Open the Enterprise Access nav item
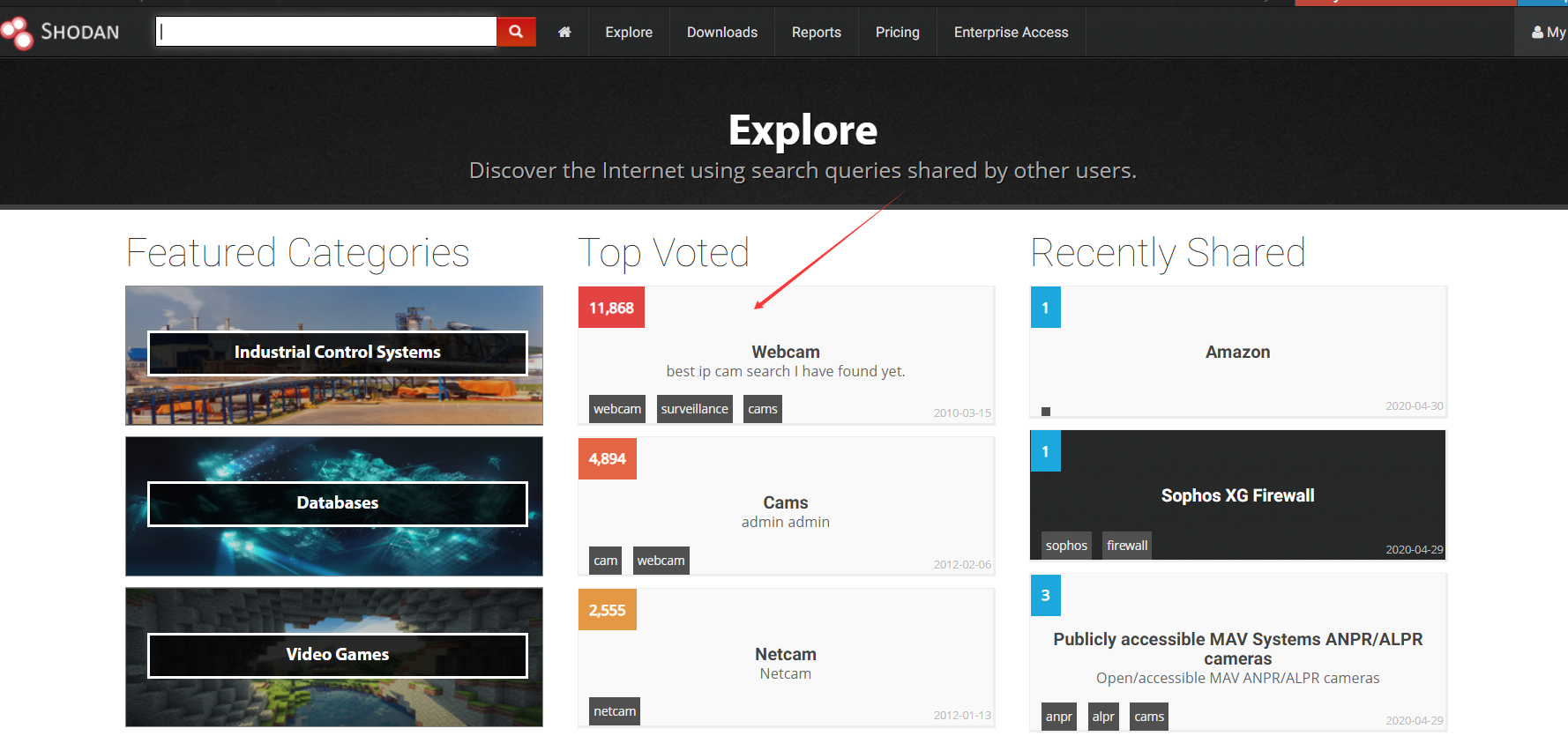Screen dimensions: 1568x736 [x=1012, y=32]
